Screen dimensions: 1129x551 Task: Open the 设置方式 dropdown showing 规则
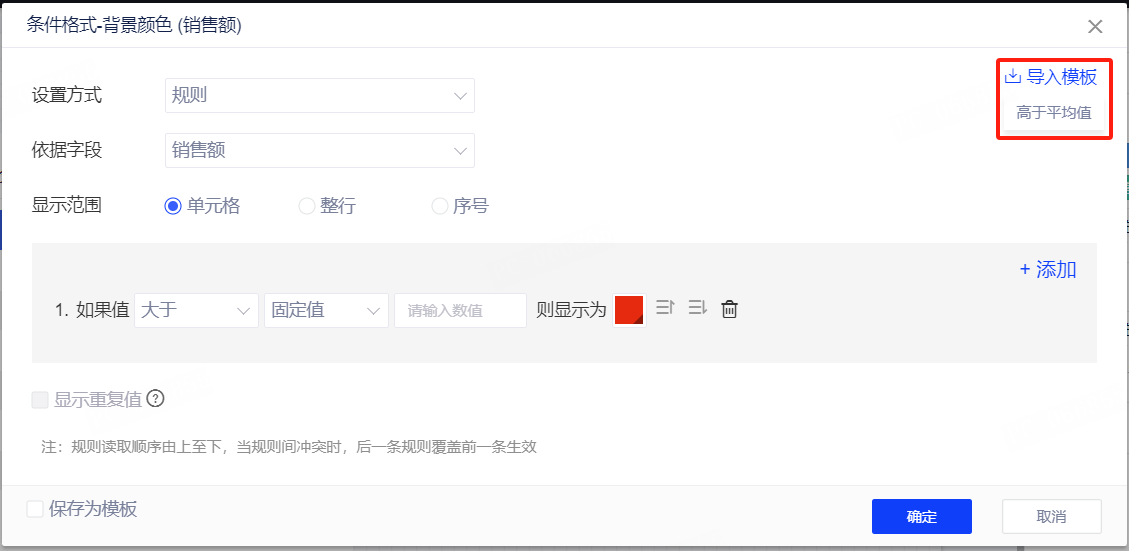coord(319,96)
